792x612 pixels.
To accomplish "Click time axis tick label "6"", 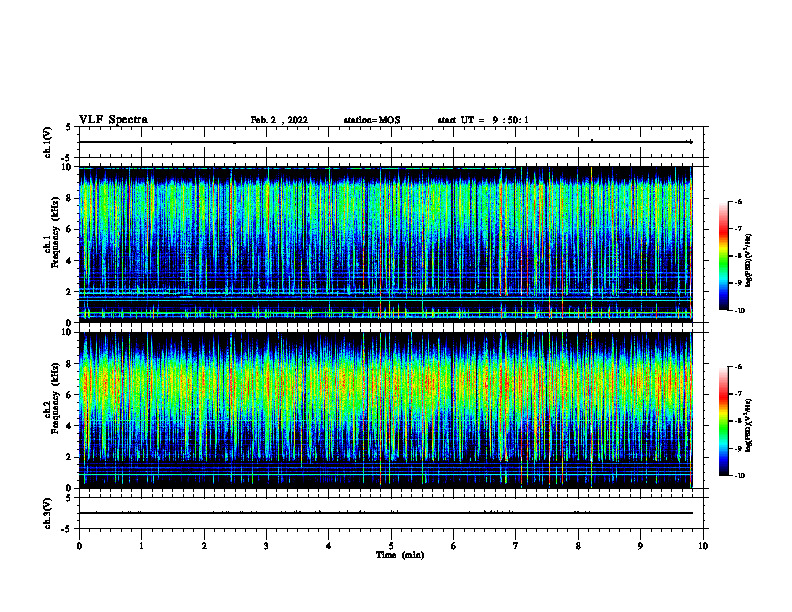I will (x=453, y=546).
